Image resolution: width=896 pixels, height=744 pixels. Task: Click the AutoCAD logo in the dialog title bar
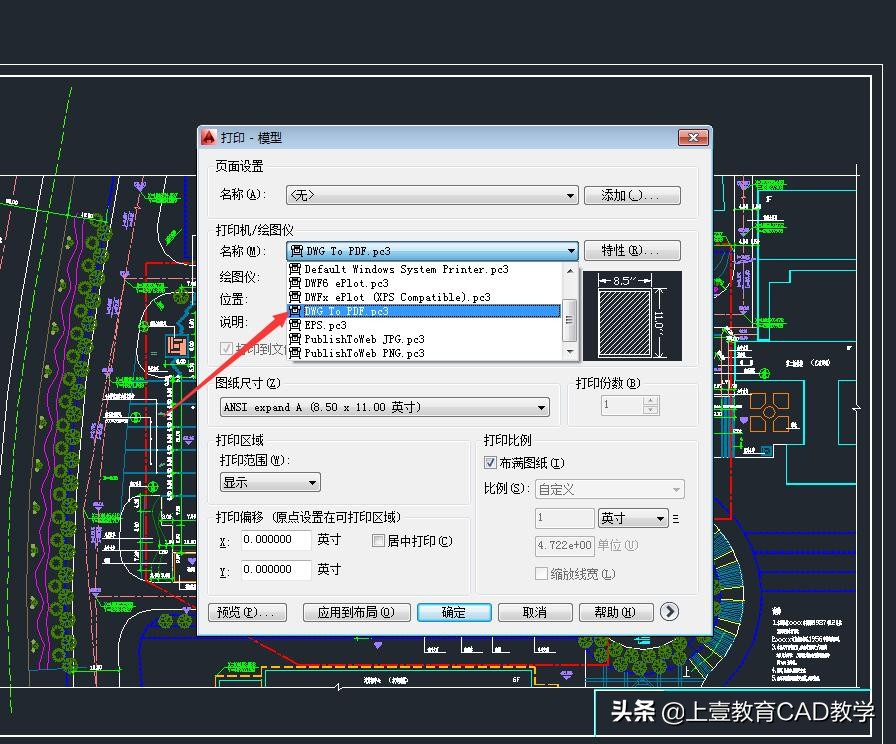(209, 138)
